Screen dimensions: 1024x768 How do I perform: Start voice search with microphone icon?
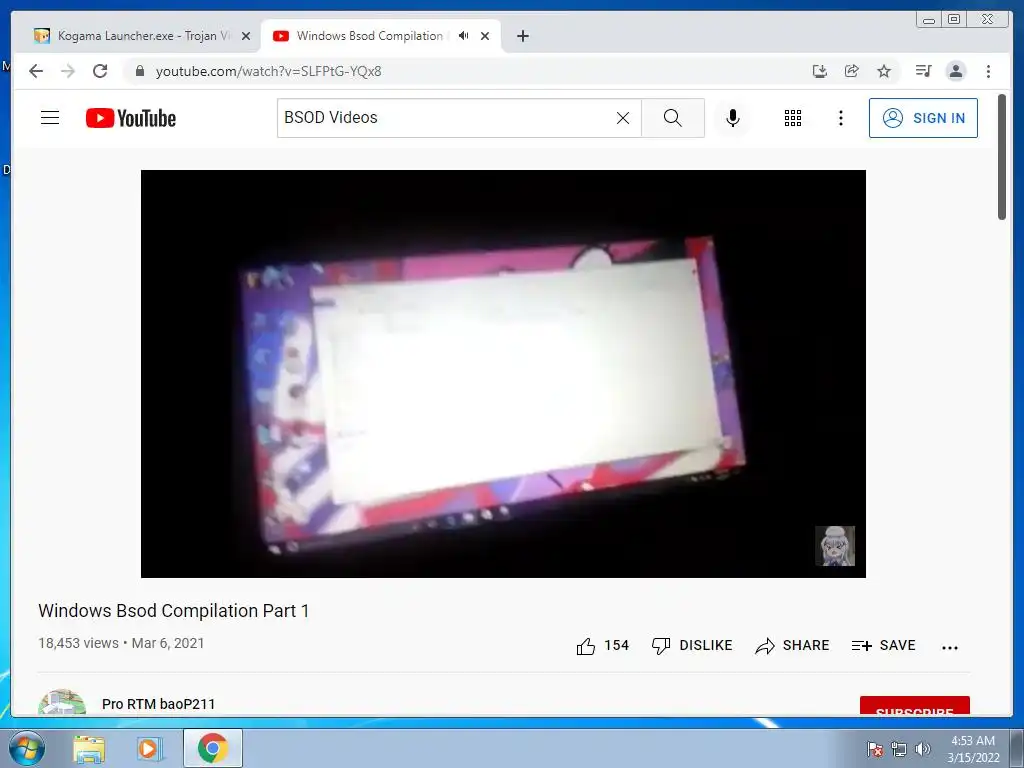pyautogui.click(x=733, y=118)
